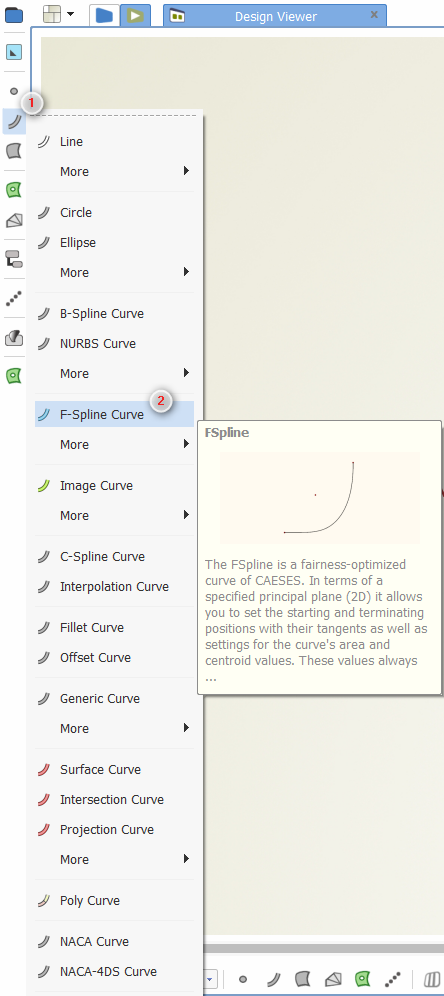Select the point creation icon in the sidebar
The height and width of the screenshot is (996, 444).
click(x=14, y=91)
